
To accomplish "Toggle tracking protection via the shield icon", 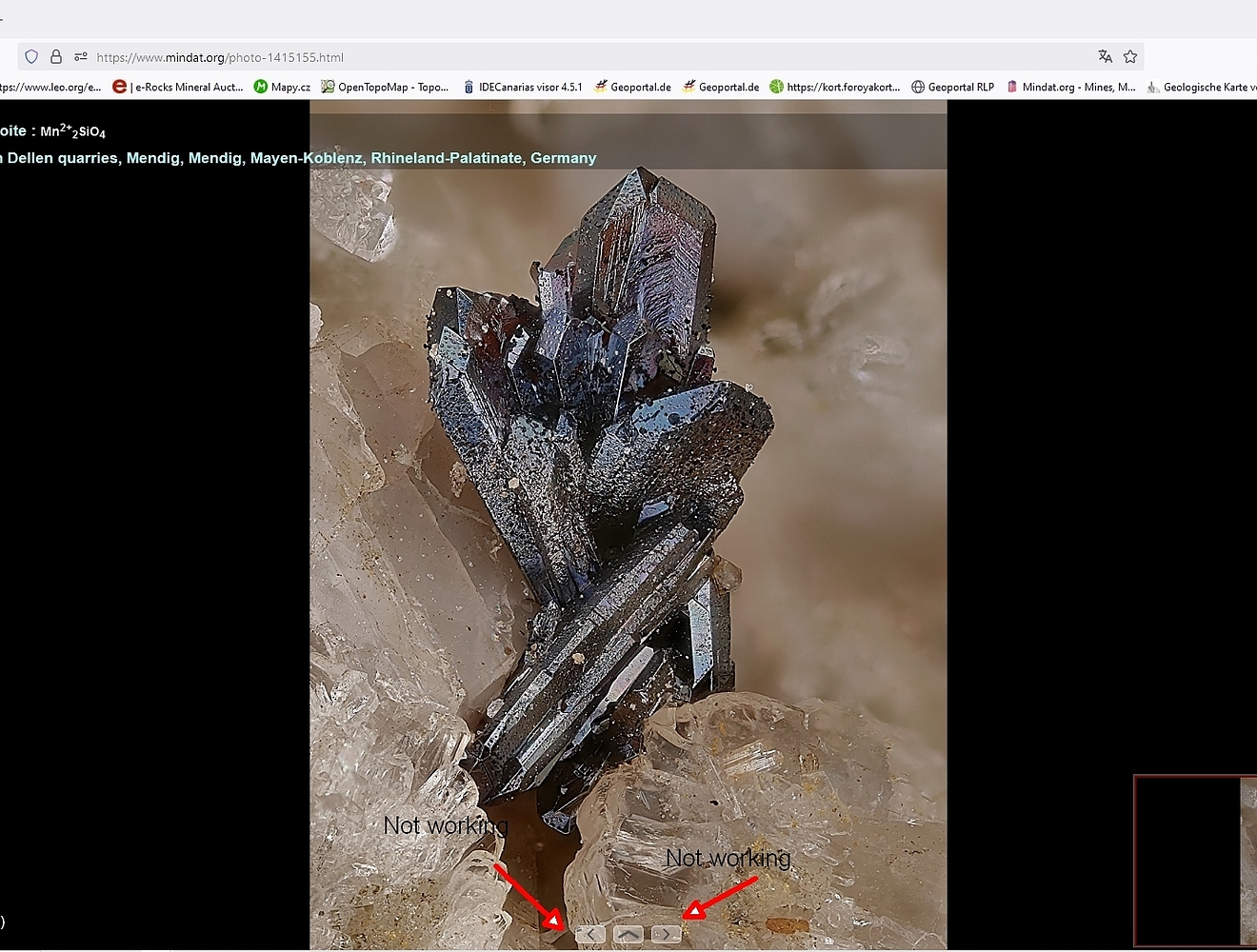I will pyautogui.click(x=31, y=56).
